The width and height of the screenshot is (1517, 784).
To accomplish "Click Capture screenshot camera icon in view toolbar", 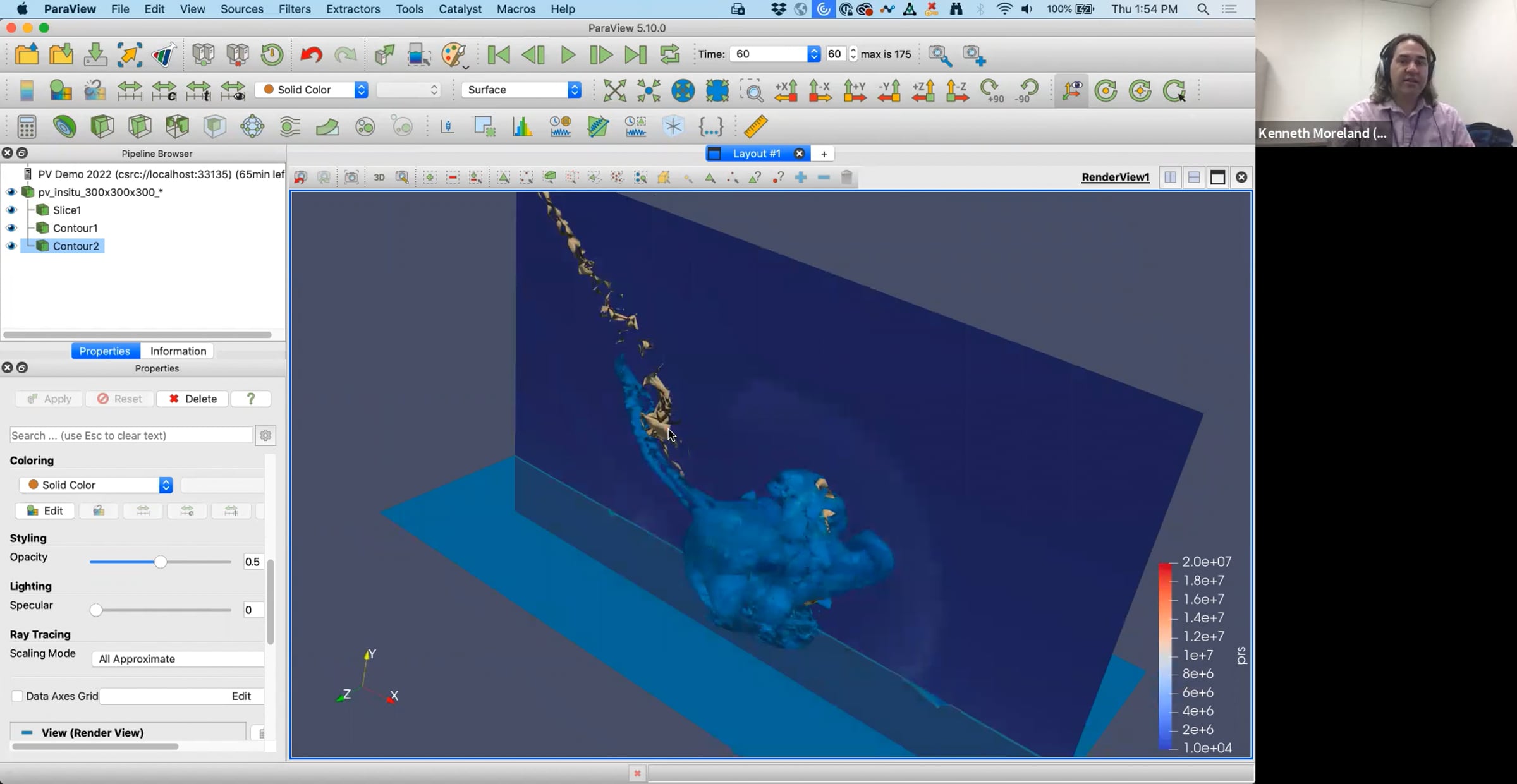I will point(351,178).
